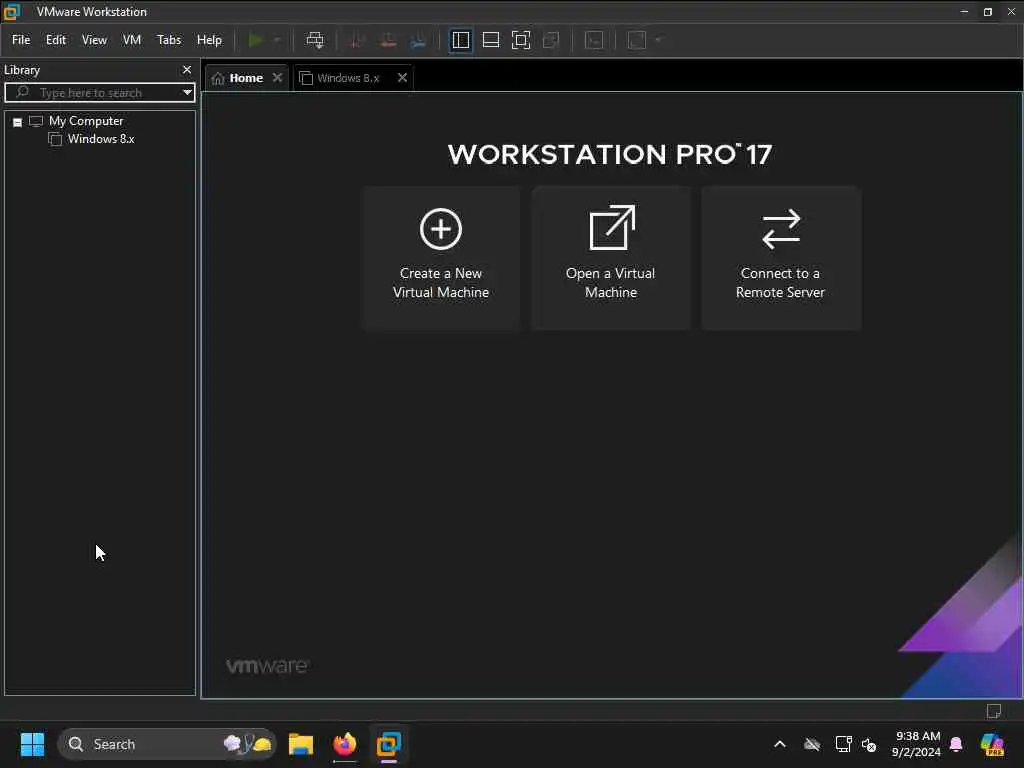Open Firefox from the taskbar
Image resolution: width=1024 pixels, height=768 pixels.
345,744
